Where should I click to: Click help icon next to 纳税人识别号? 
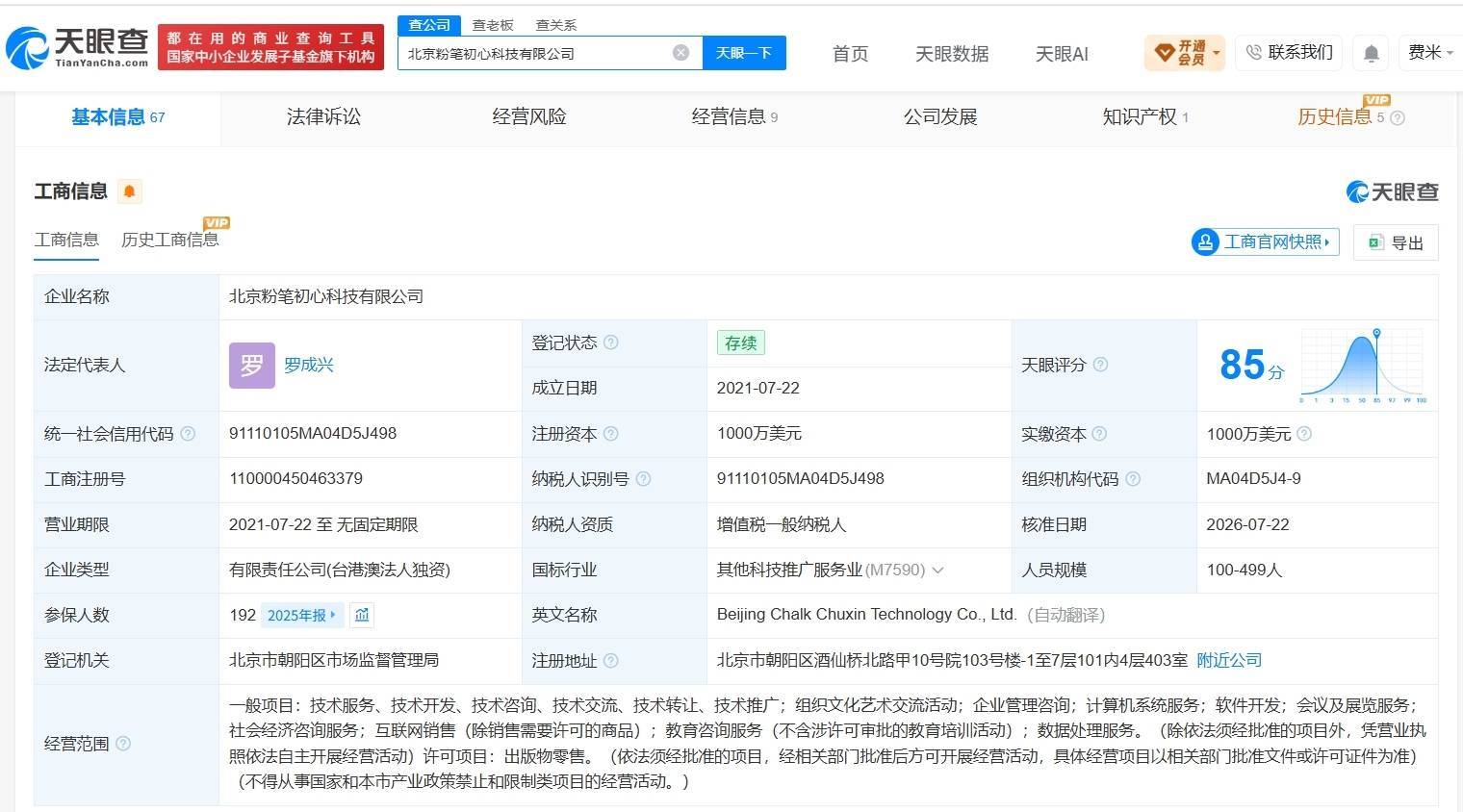point(643,479)
